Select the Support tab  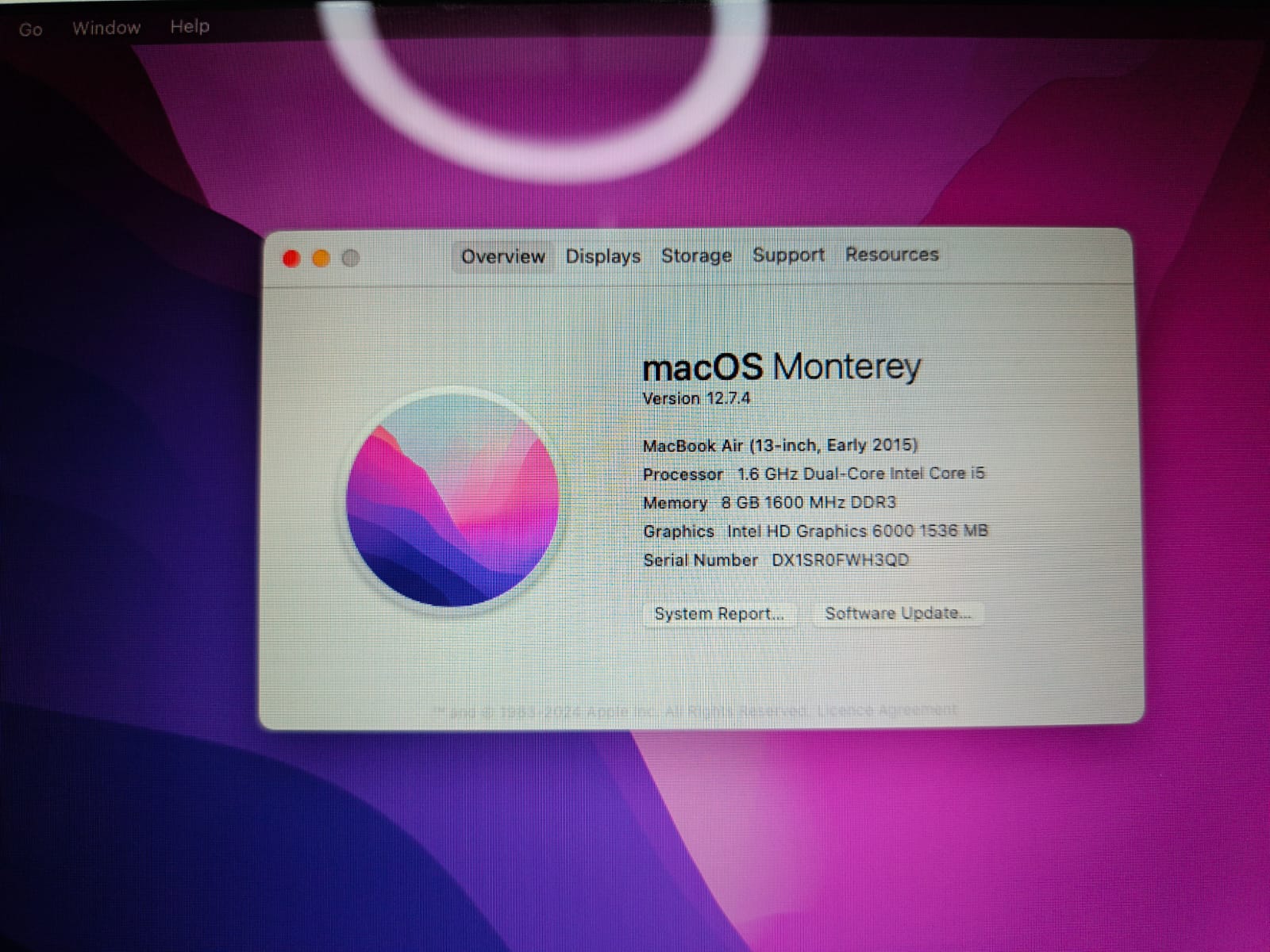[788, 255]
